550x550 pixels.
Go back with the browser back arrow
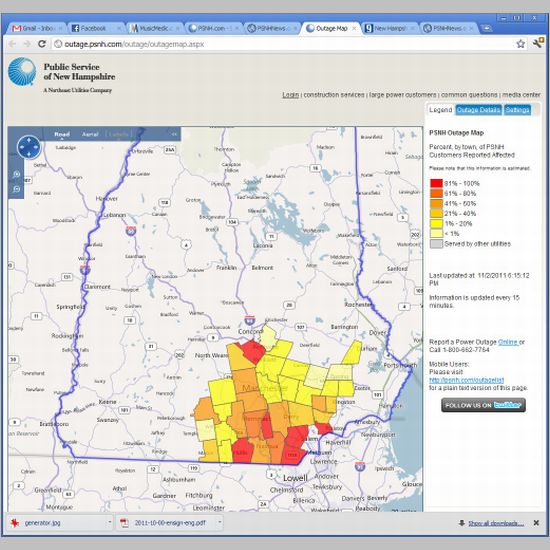(12, 44)
